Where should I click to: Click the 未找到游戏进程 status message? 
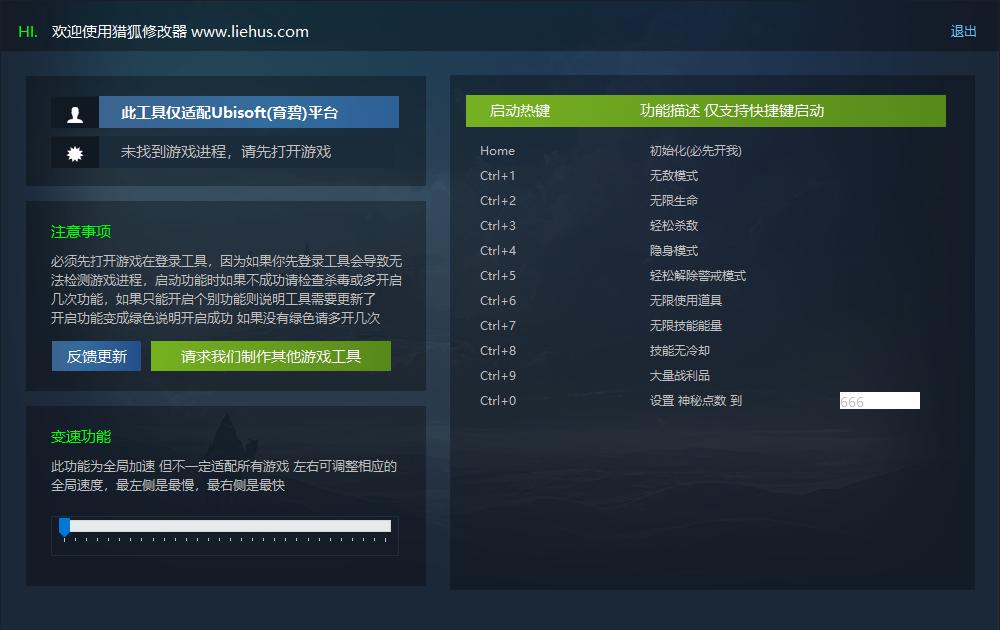point(226,152)
